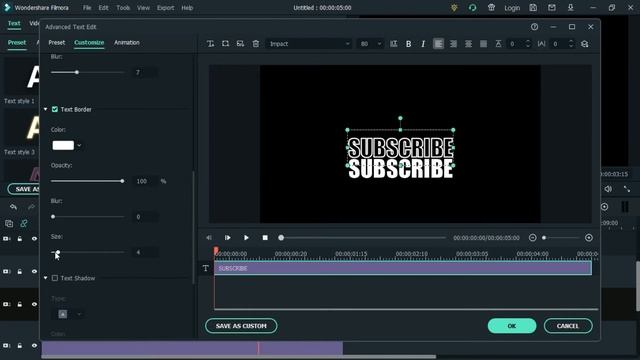This screenshot has width=640, height=360.
Task: Click the character spacing value stepper
Action: (x=571, y=44)
